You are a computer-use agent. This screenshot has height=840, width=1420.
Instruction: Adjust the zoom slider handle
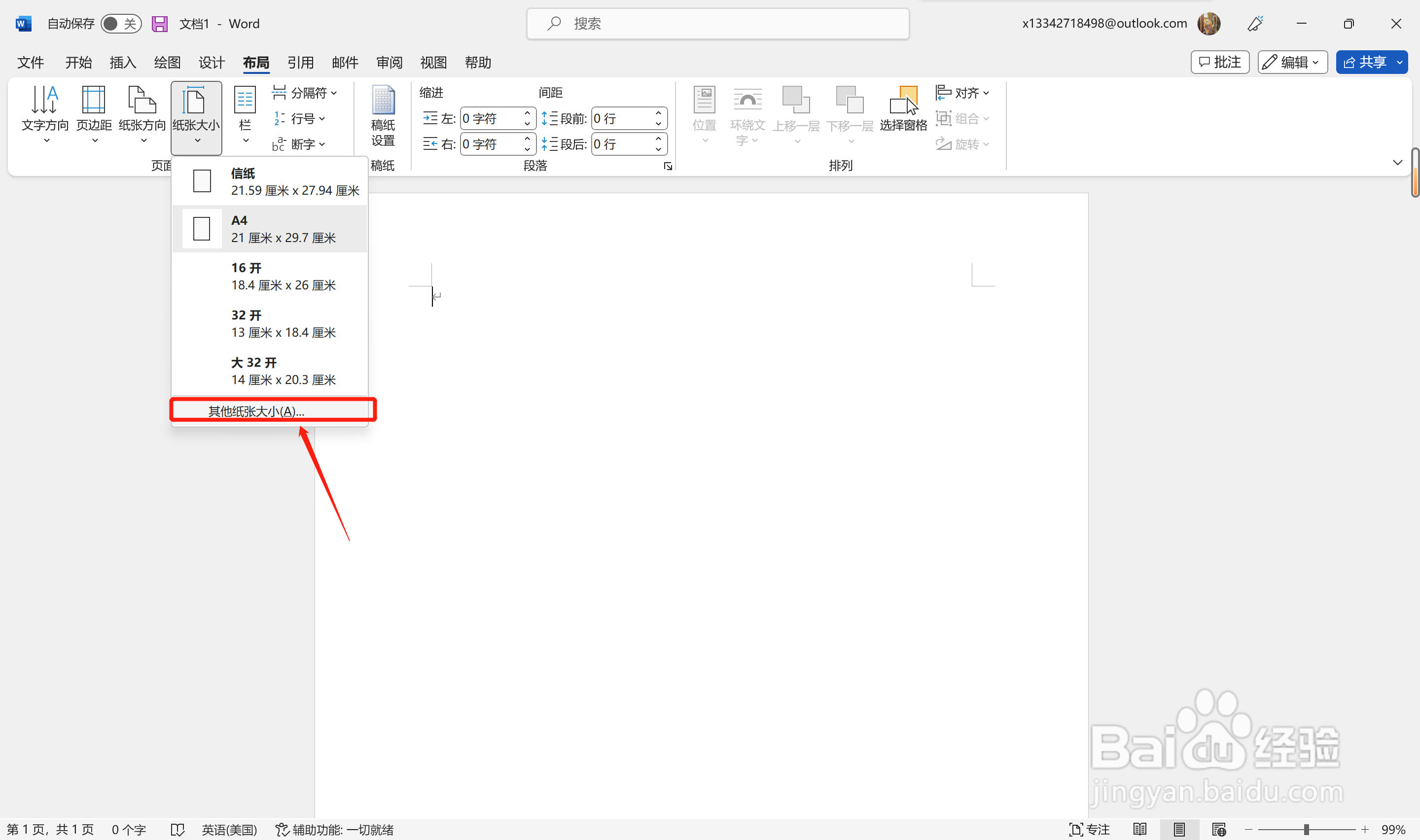click(x=1306, y=830)
